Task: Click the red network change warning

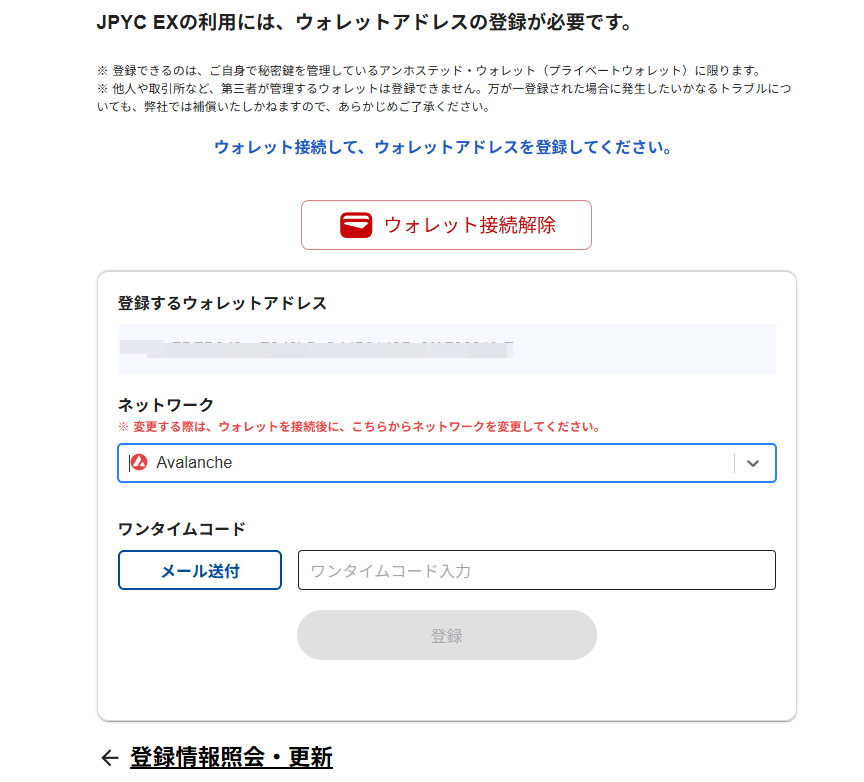Action: [359, 427]
